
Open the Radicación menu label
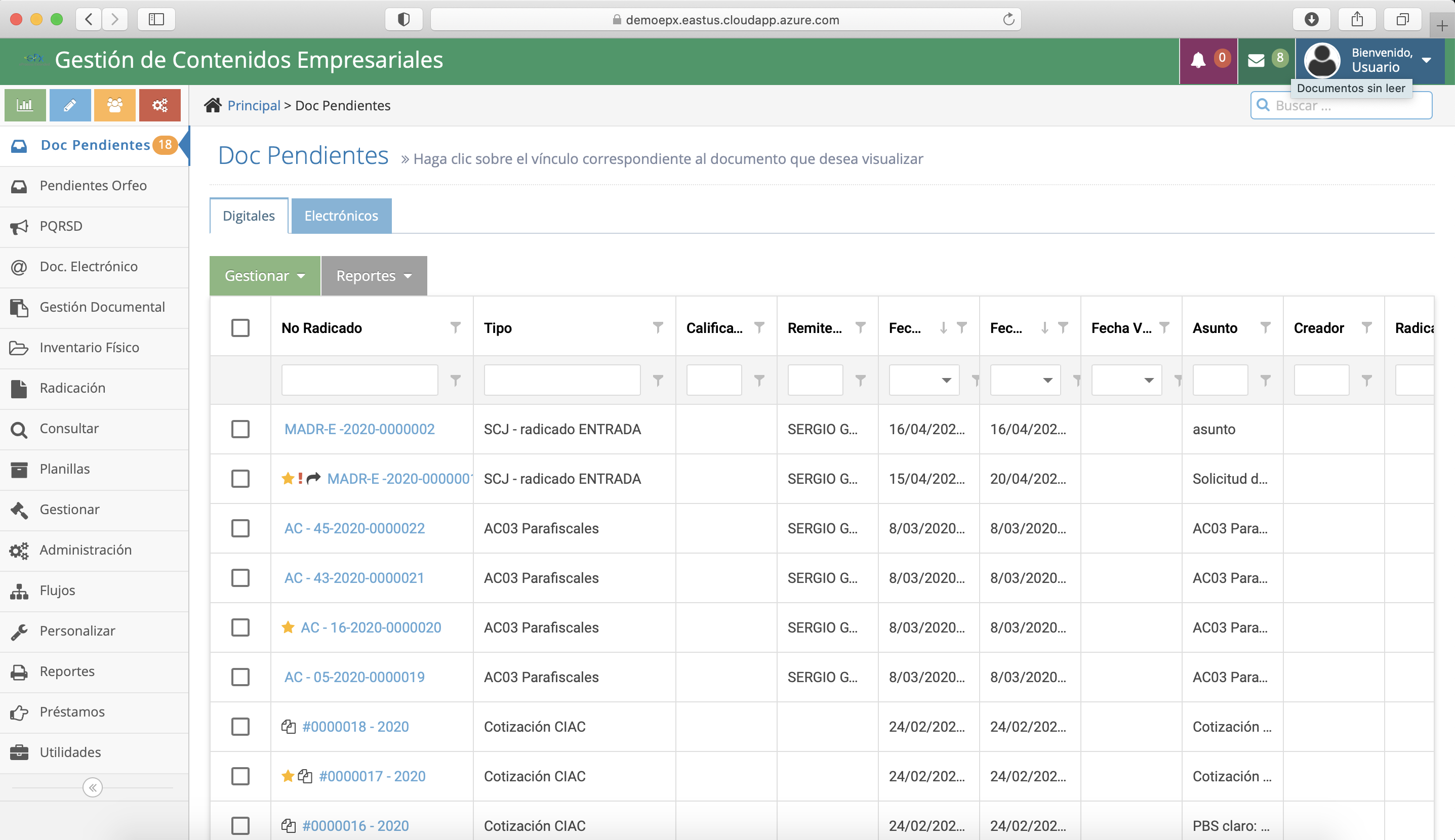73,388
